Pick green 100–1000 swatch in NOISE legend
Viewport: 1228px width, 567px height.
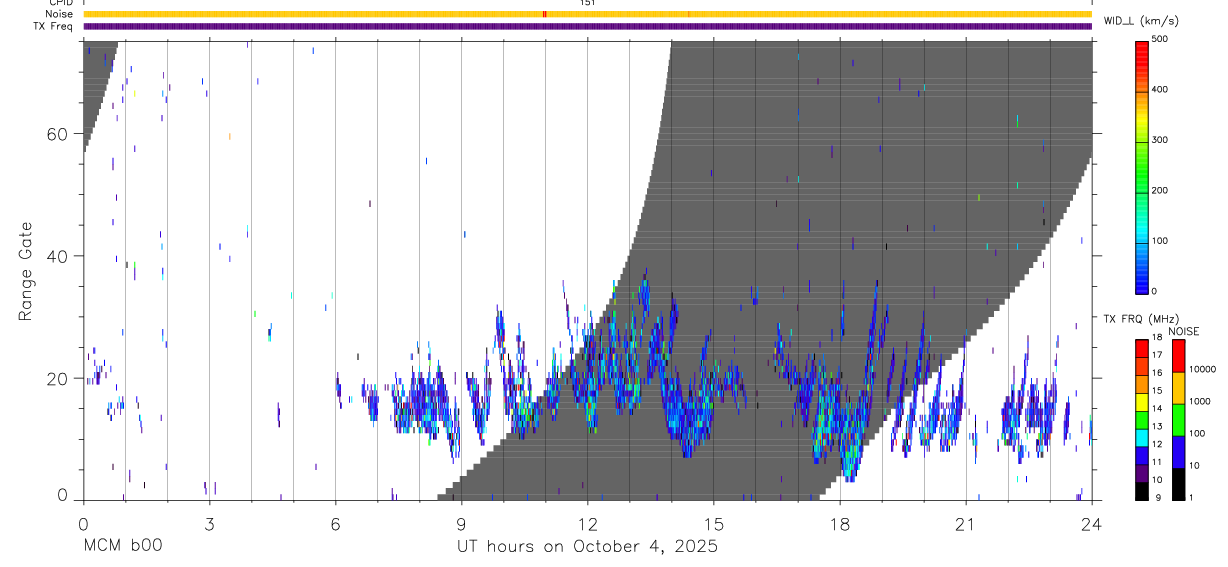click(1178, 419)
